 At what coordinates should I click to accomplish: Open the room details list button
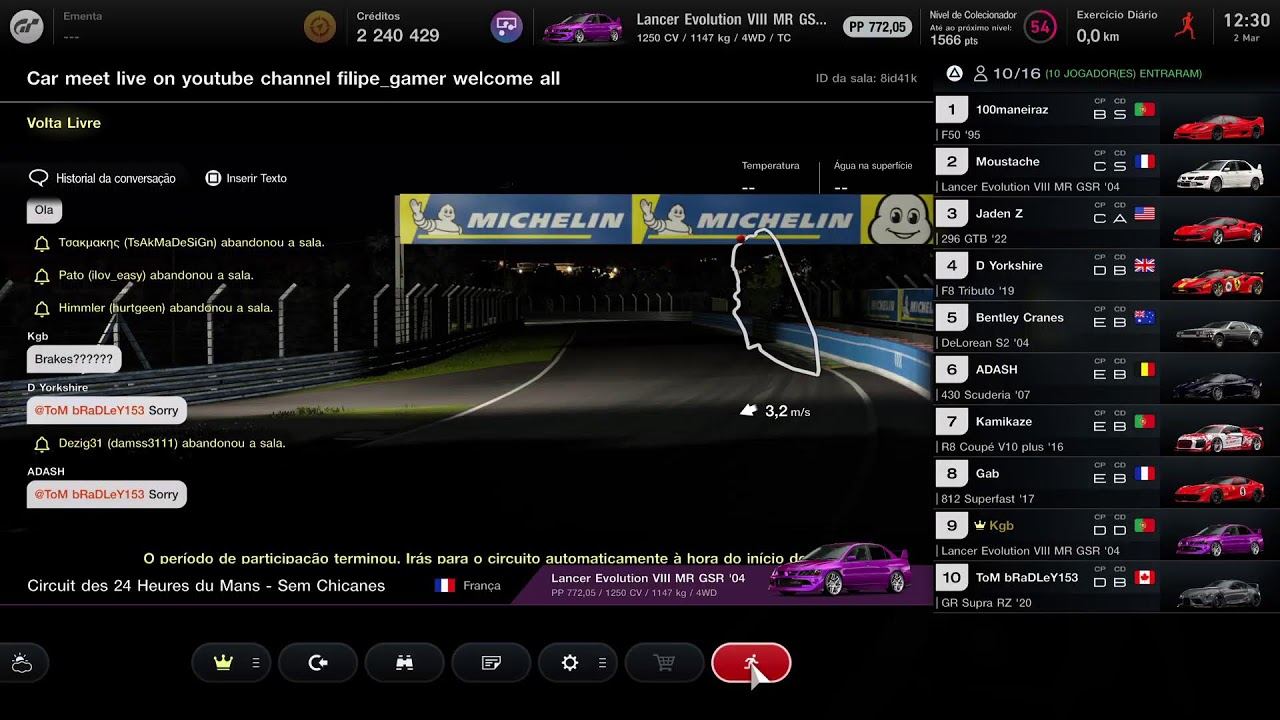491,663
